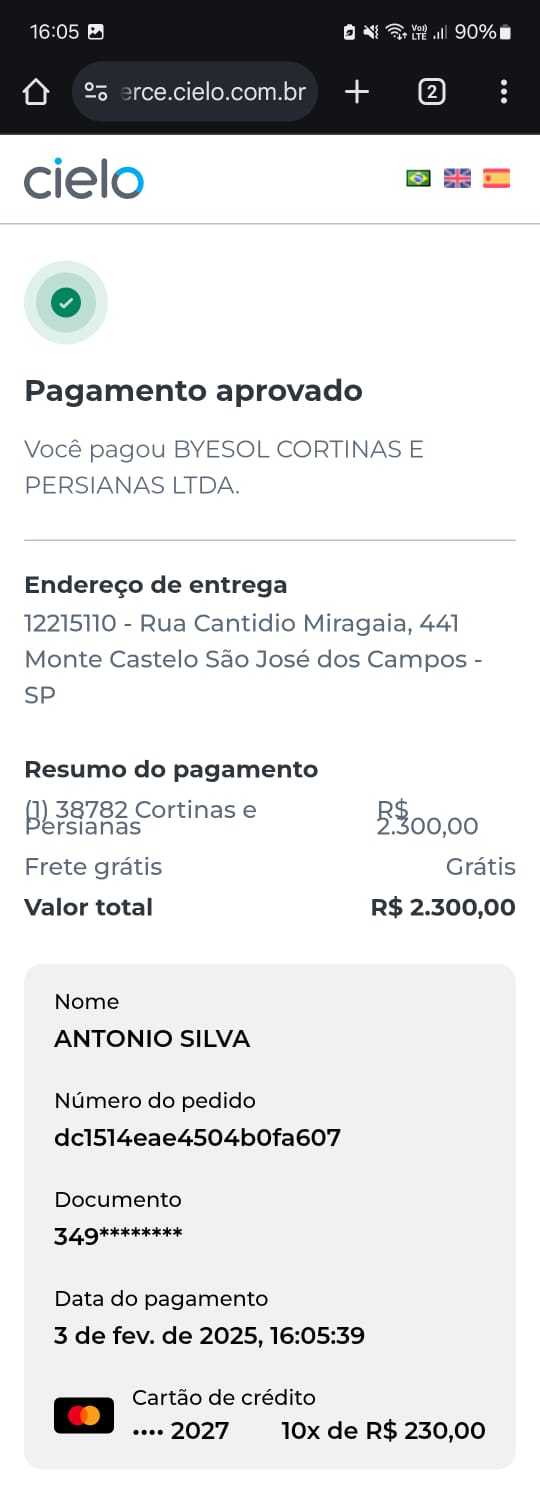Screen dimensions: 540x1506
Task: Switch language to Portuguese Brazil flag
Action: 418,178
